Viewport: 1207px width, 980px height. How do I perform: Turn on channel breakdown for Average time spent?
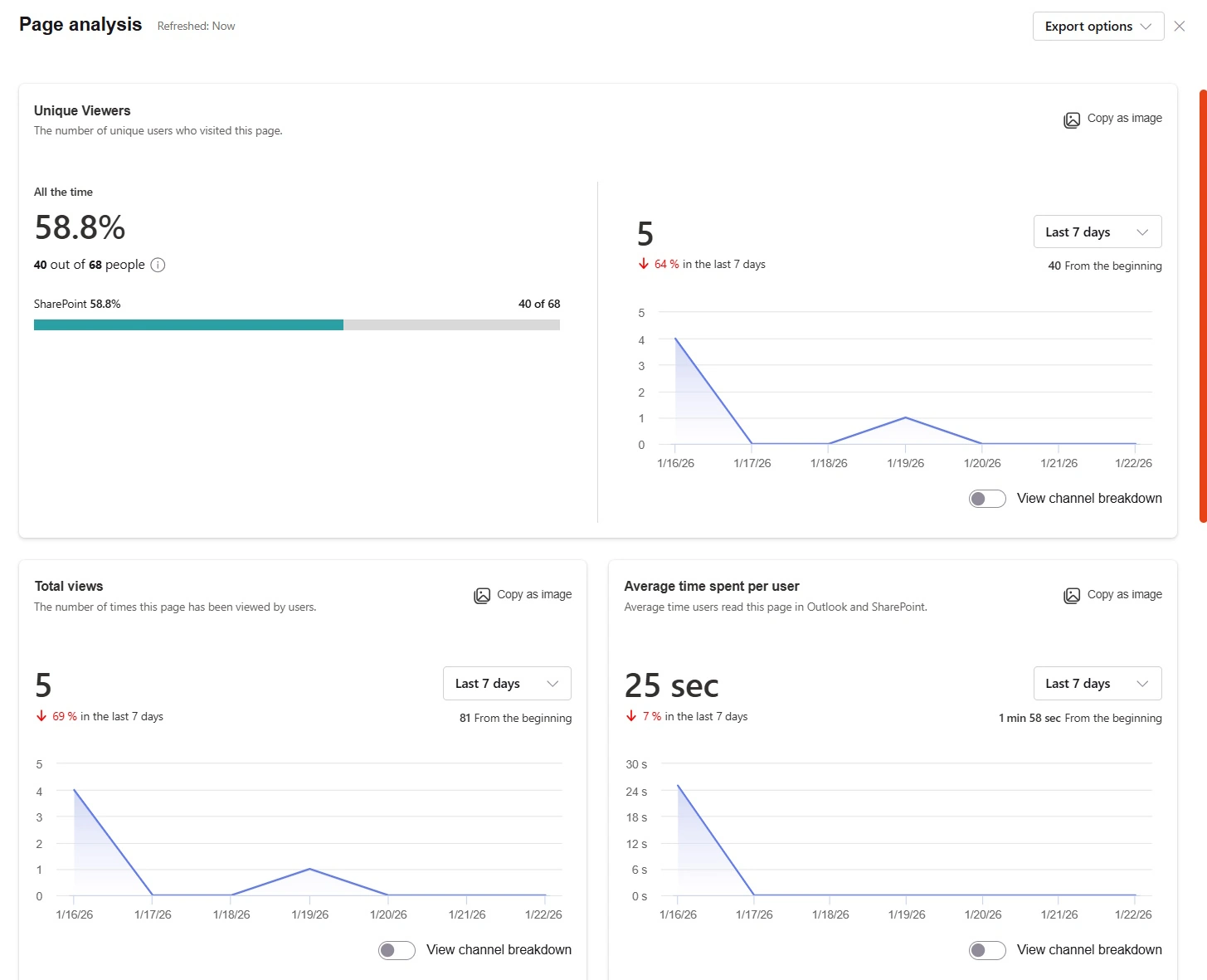point(987,950)
